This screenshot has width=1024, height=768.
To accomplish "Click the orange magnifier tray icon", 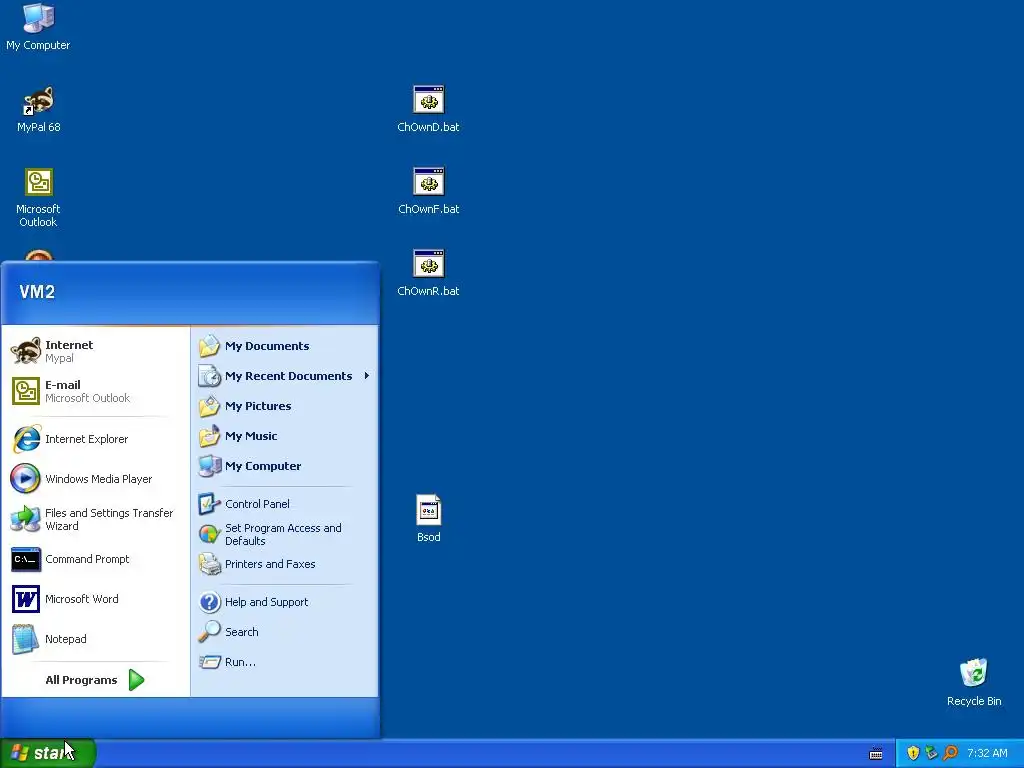I will 950,753.
